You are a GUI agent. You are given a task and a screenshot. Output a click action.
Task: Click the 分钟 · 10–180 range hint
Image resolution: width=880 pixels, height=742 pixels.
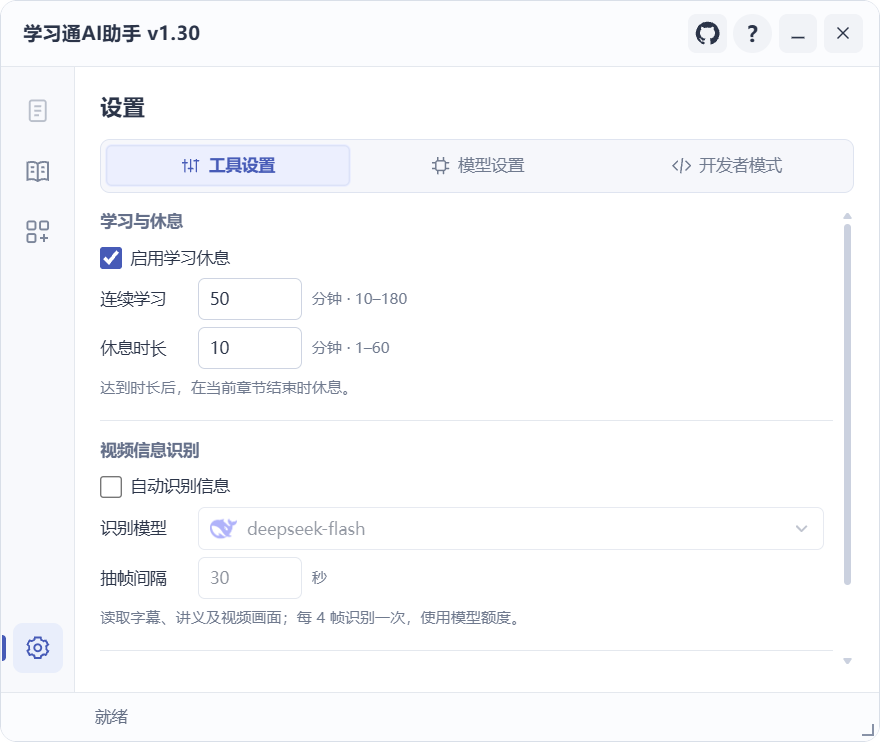pos(359,299)
